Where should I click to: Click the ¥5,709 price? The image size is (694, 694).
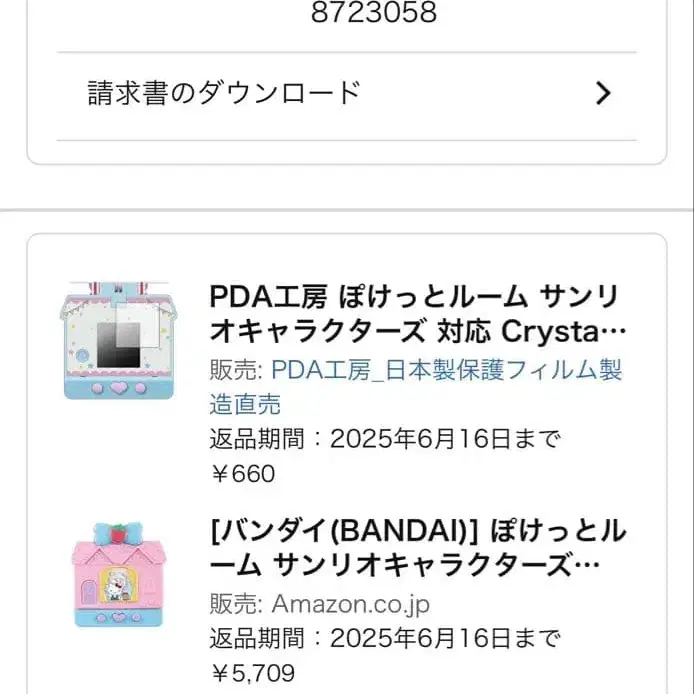(x=252, y=673)
